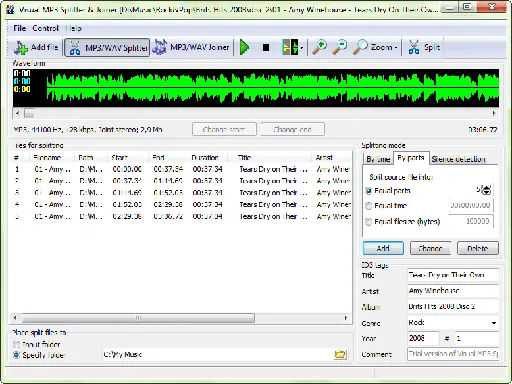Zoom out of the waveform
512x384 pixels.
pos(340,47)
